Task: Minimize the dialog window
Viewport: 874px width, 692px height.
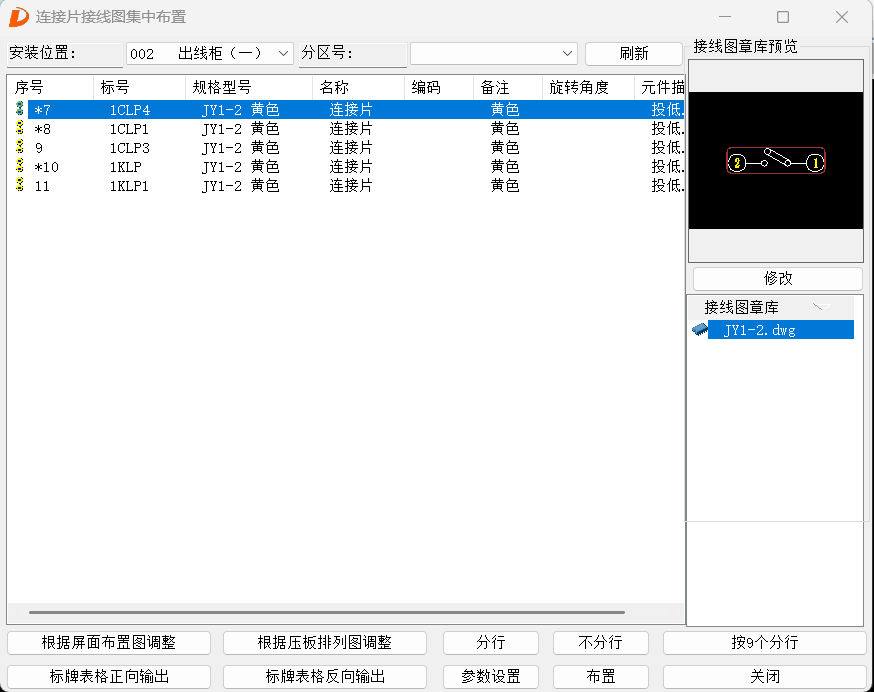Action: 725,17
